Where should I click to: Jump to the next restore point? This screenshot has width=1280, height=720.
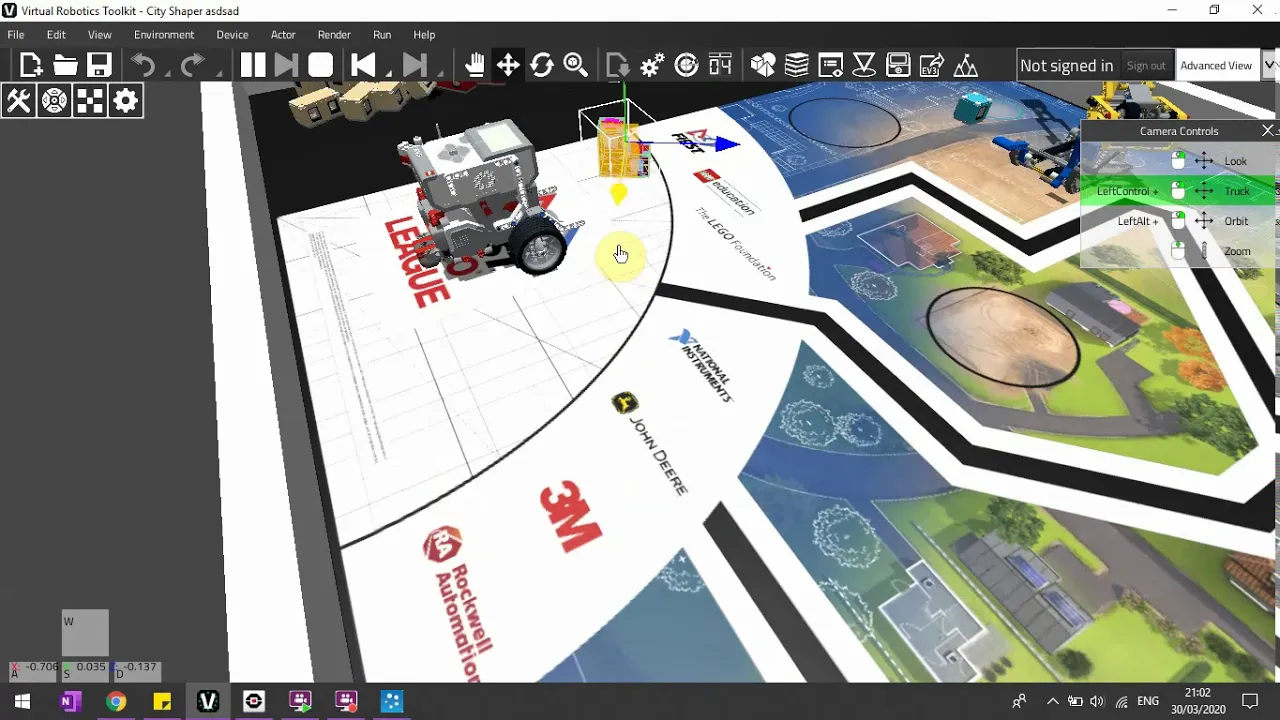click(413, 66)
